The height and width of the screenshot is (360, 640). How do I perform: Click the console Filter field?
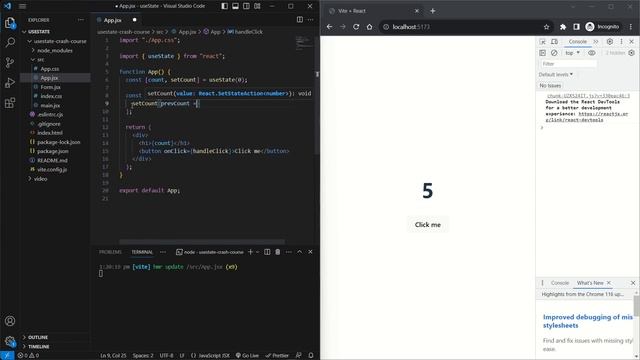click(569, 64)
